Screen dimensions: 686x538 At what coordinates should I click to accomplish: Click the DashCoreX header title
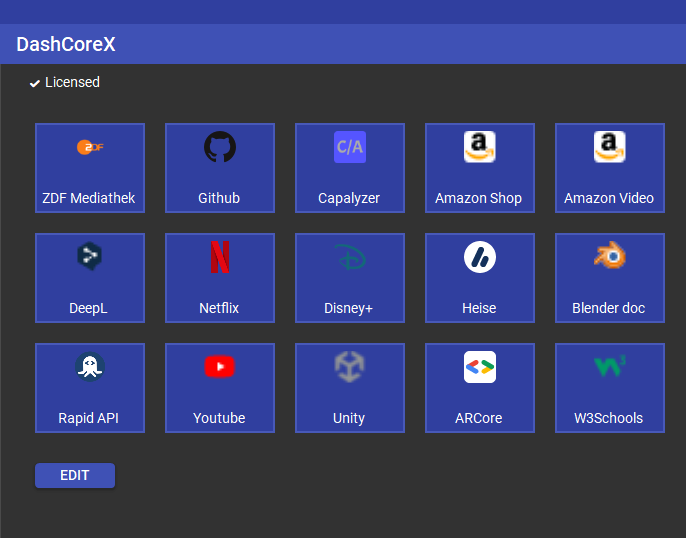[x=66, y=44]
